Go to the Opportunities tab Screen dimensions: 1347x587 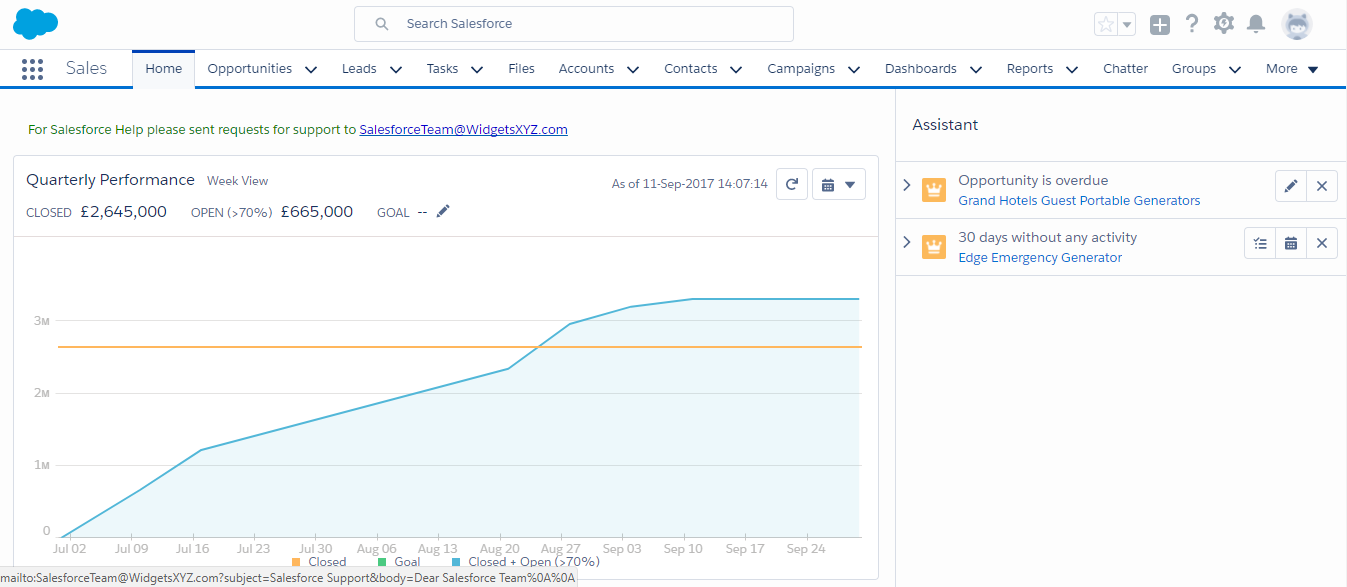(x=250, y=69)
